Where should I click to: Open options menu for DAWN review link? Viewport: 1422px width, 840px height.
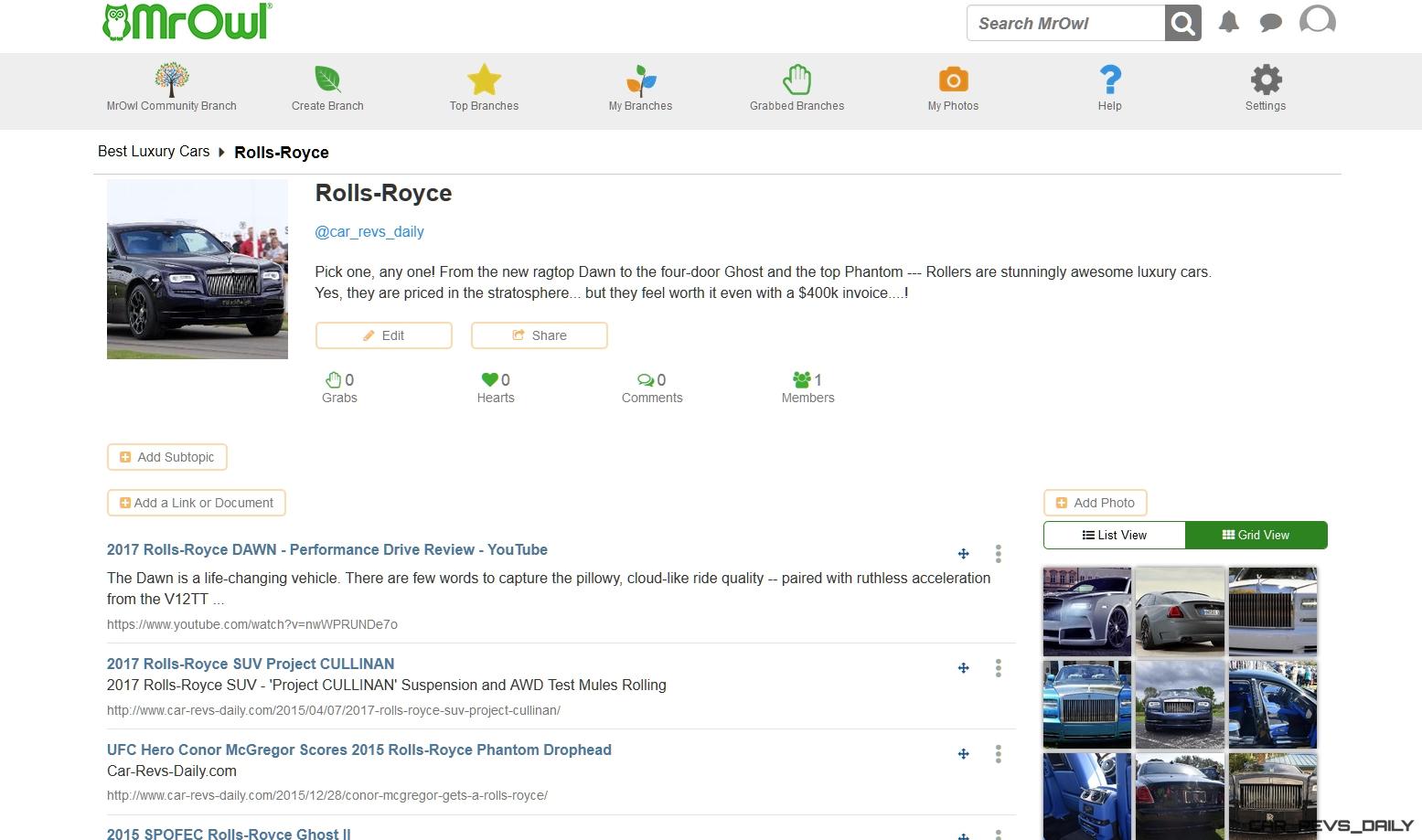(x=999, y=554)
